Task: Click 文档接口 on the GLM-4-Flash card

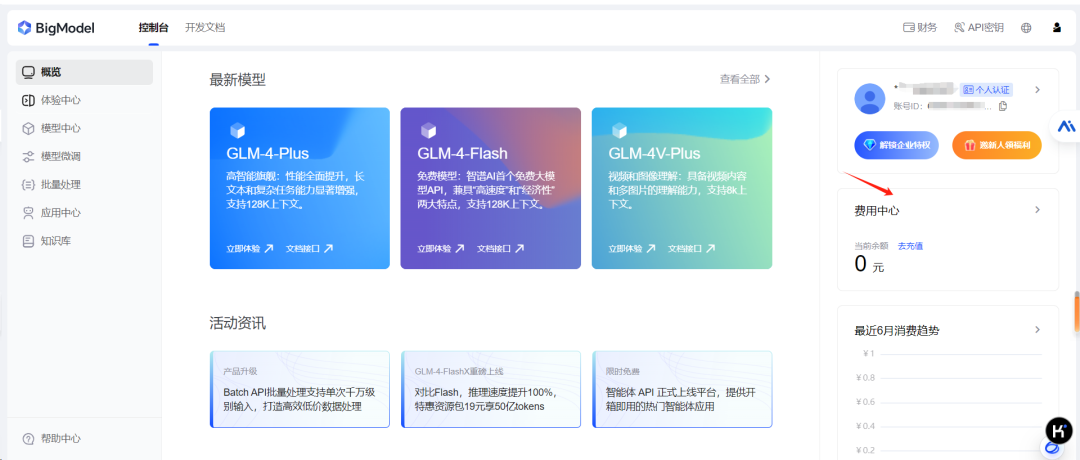Action: pos(501,249)
